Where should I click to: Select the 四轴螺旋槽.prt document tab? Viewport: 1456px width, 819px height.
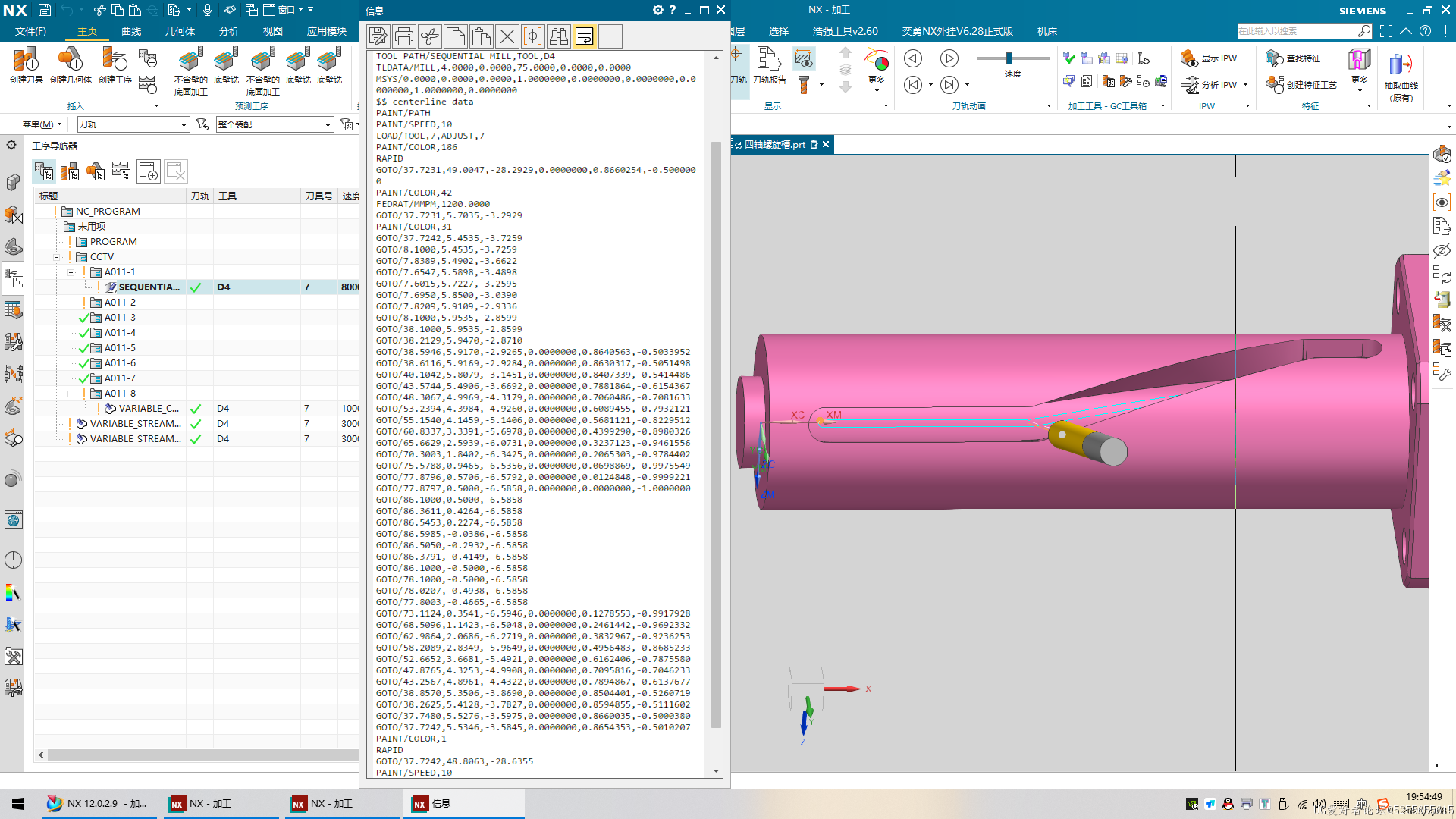pos(774,145)
